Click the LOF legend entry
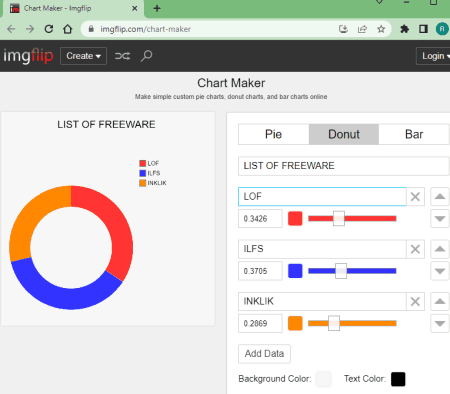 click(149, 163)
